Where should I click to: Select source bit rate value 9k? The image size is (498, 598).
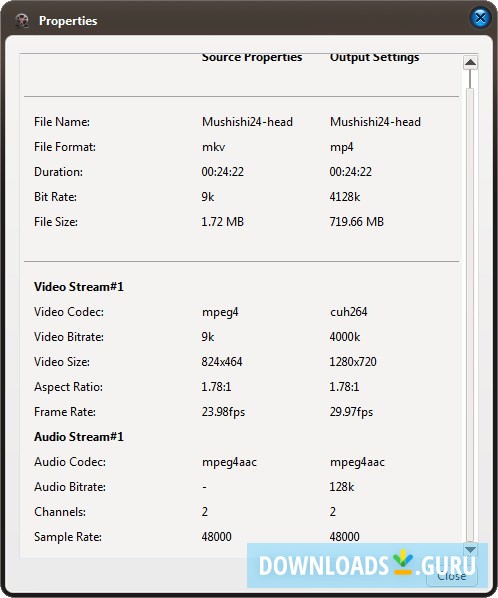208,197
